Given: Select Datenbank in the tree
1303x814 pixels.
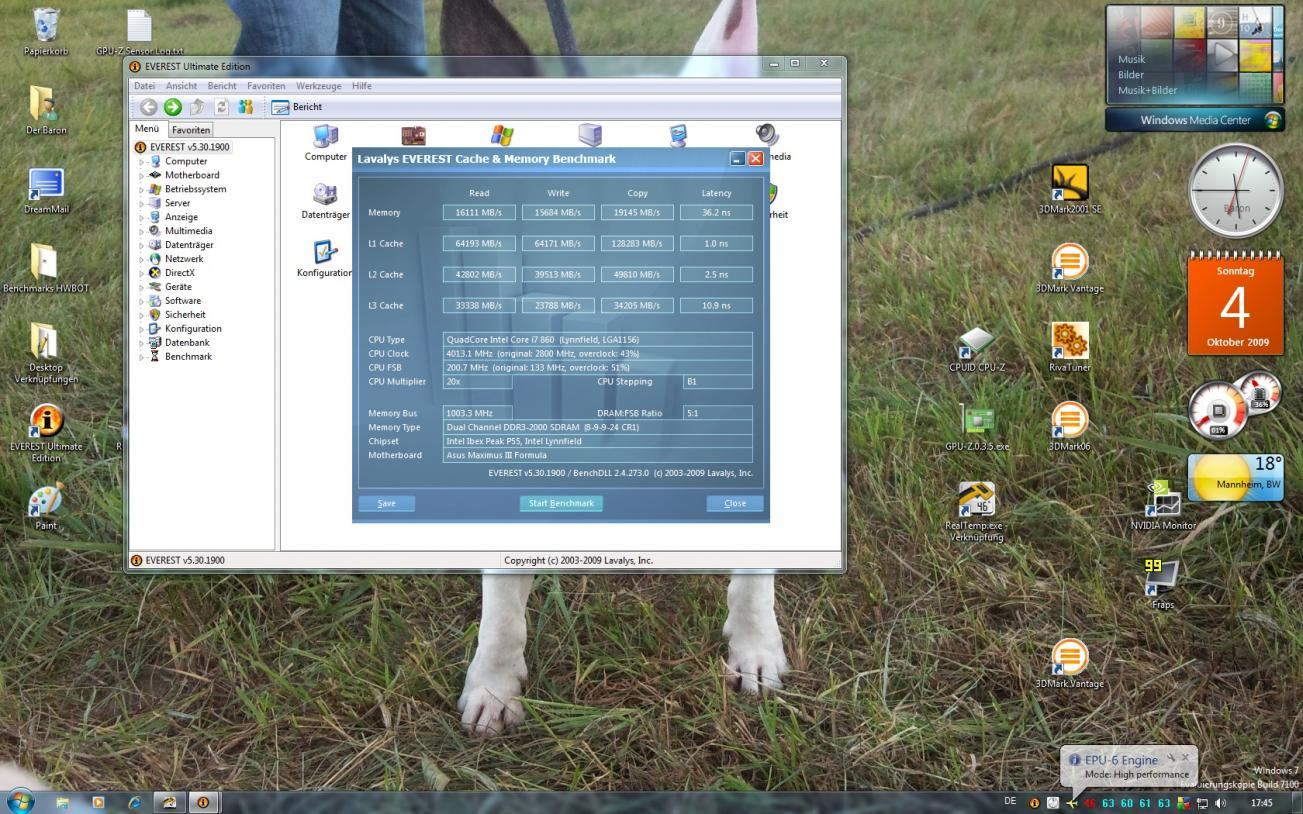Looking at the screenshot, I should 187,343.
